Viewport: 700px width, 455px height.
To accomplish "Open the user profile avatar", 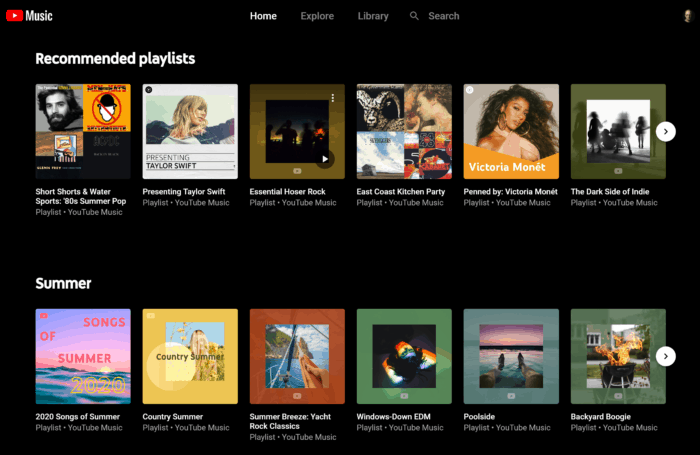I will pyautogui.click(x=687, y=16).
